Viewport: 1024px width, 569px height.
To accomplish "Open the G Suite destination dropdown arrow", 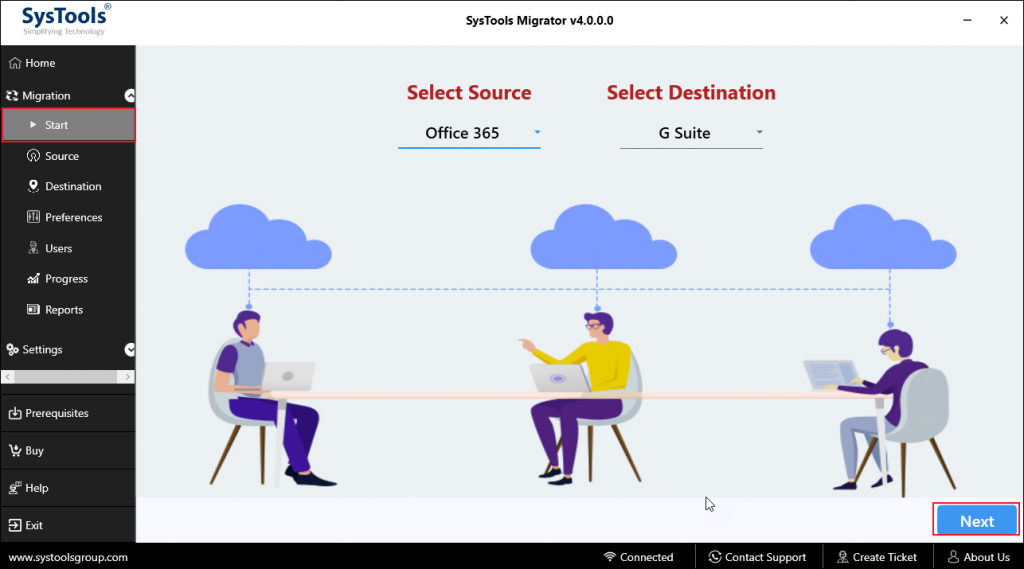I will click(760, 132).
